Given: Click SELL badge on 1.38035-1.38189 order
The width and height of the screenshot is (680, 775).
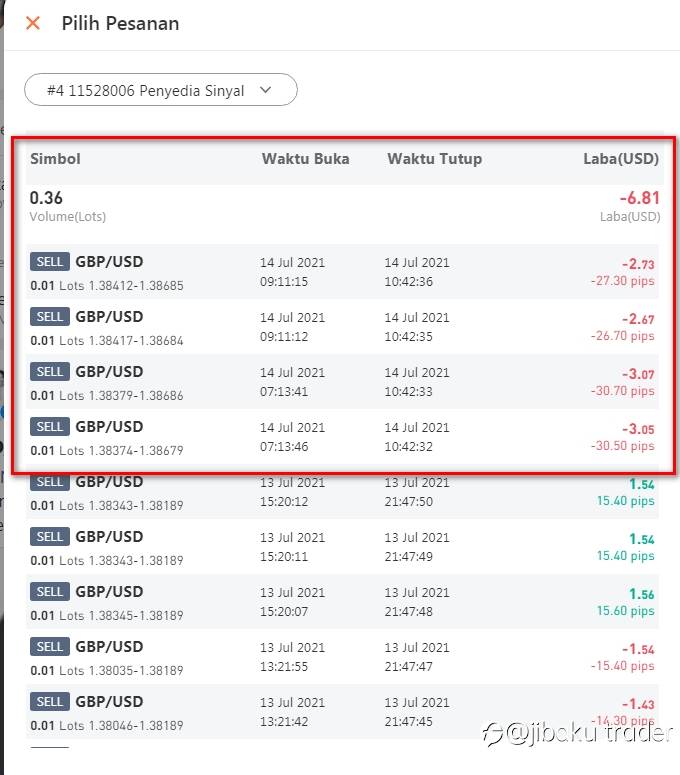Looking at the screenshot, I should pos(50,647).
